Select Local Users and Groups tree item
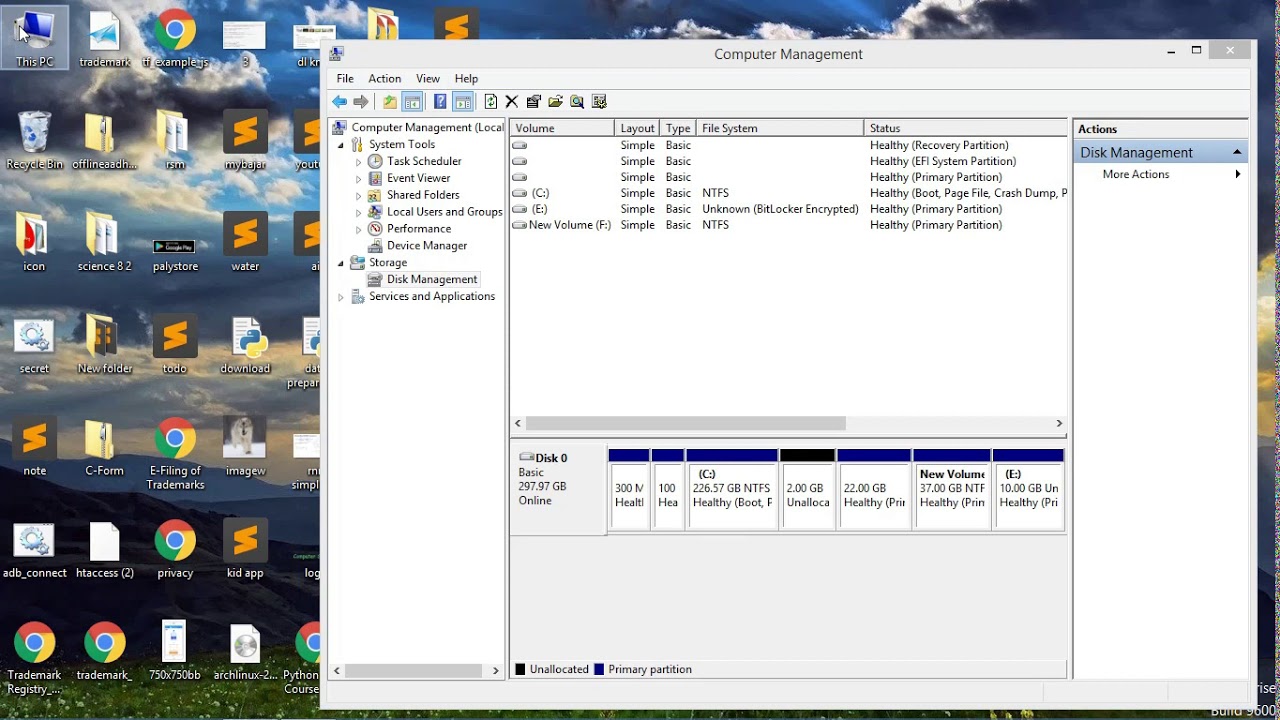Viewport: 1280px width, 720px height. pyautogui.click(x=444, y=212)
